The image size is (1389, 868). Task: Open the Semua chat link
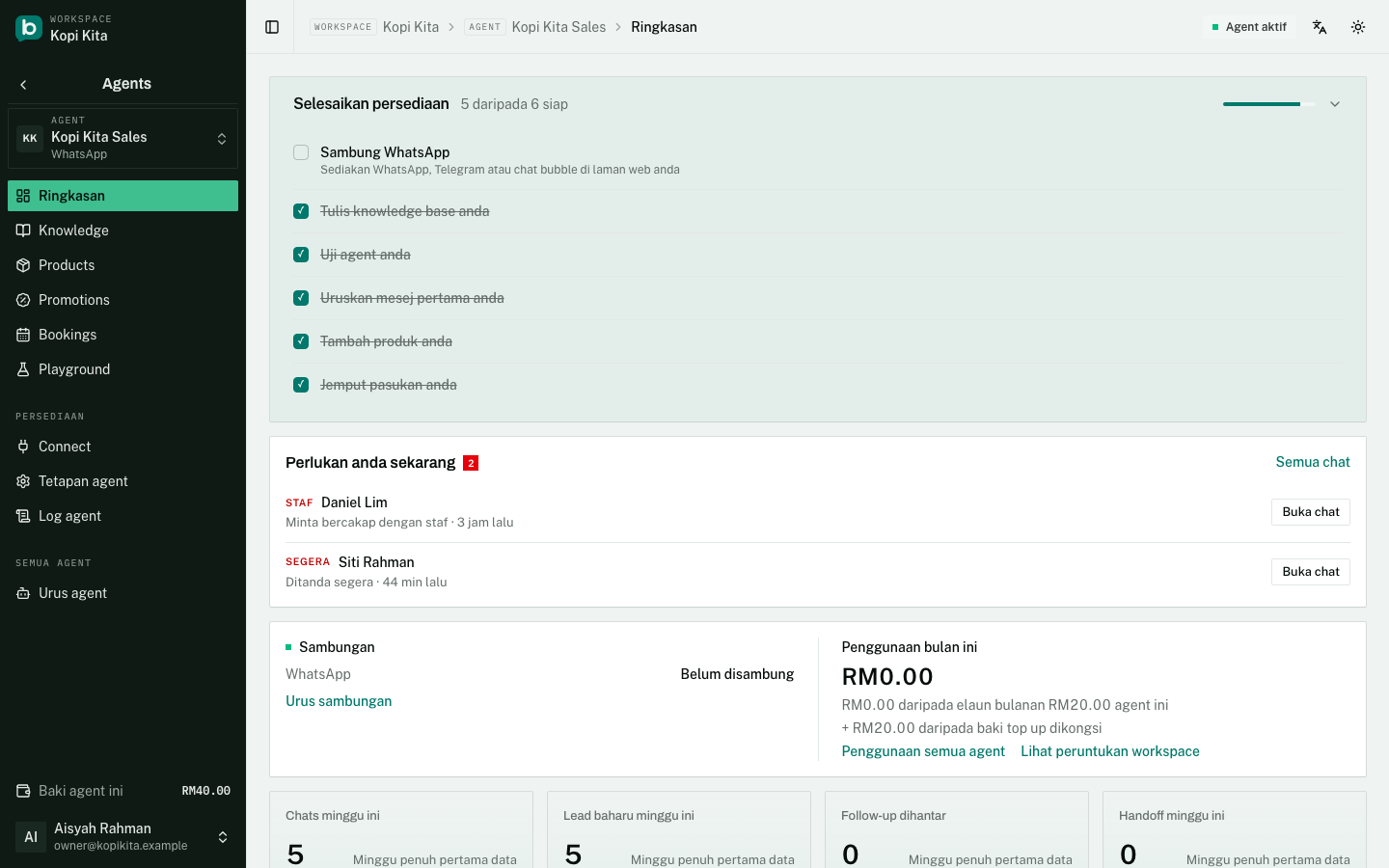pos(1313,462)
